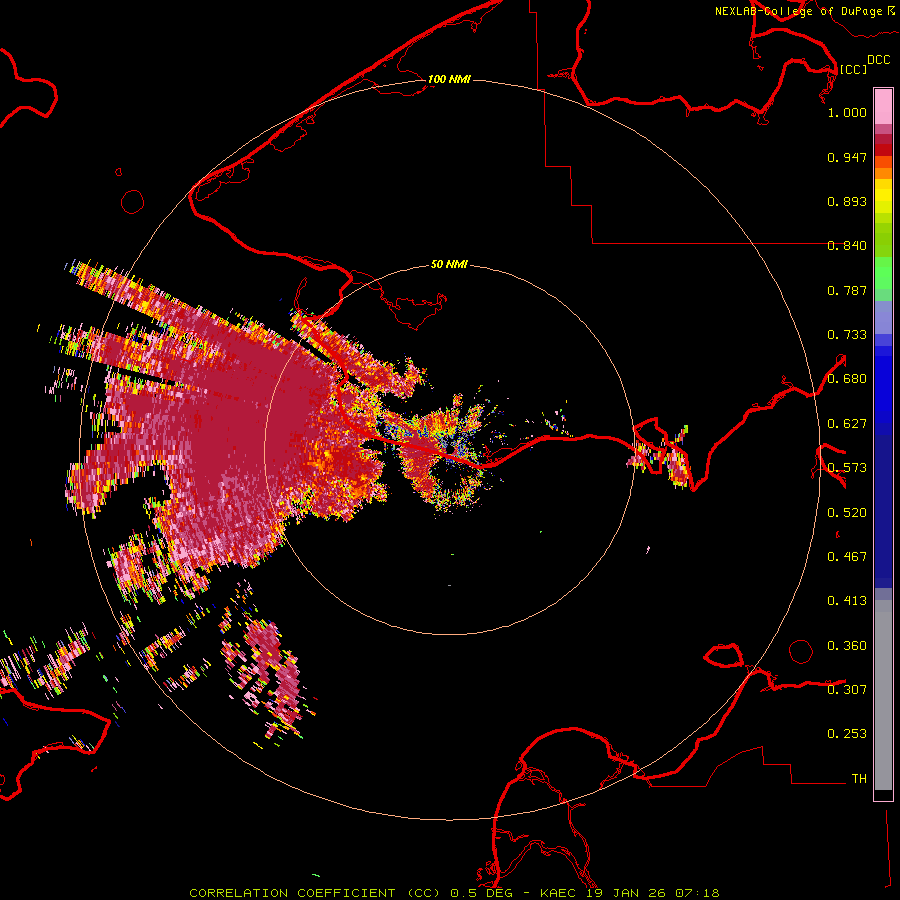Click the pink top segment of the color bar

(883, 107)
